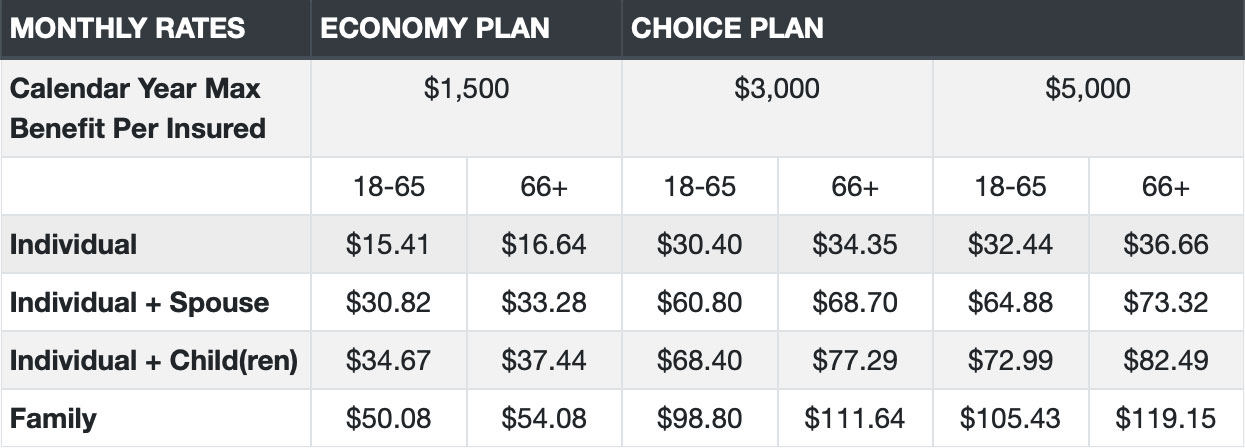Select the Individual + Child(ren) row label

(x=154, y=360)
